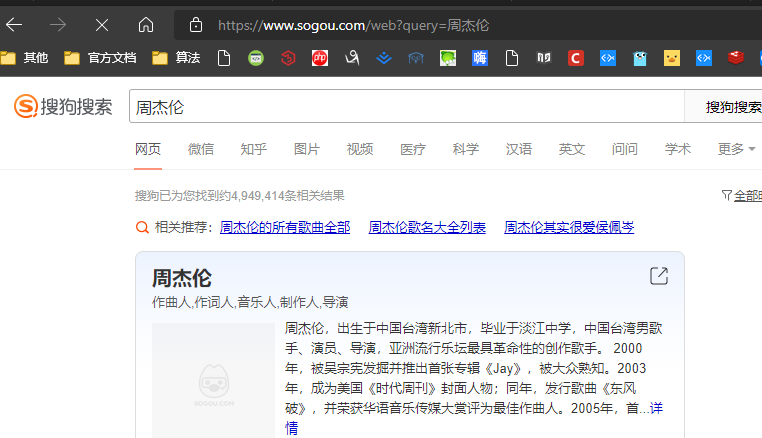
Task: Select the 网页 tab
Action: pyautogui.click(x=148, y=149)
